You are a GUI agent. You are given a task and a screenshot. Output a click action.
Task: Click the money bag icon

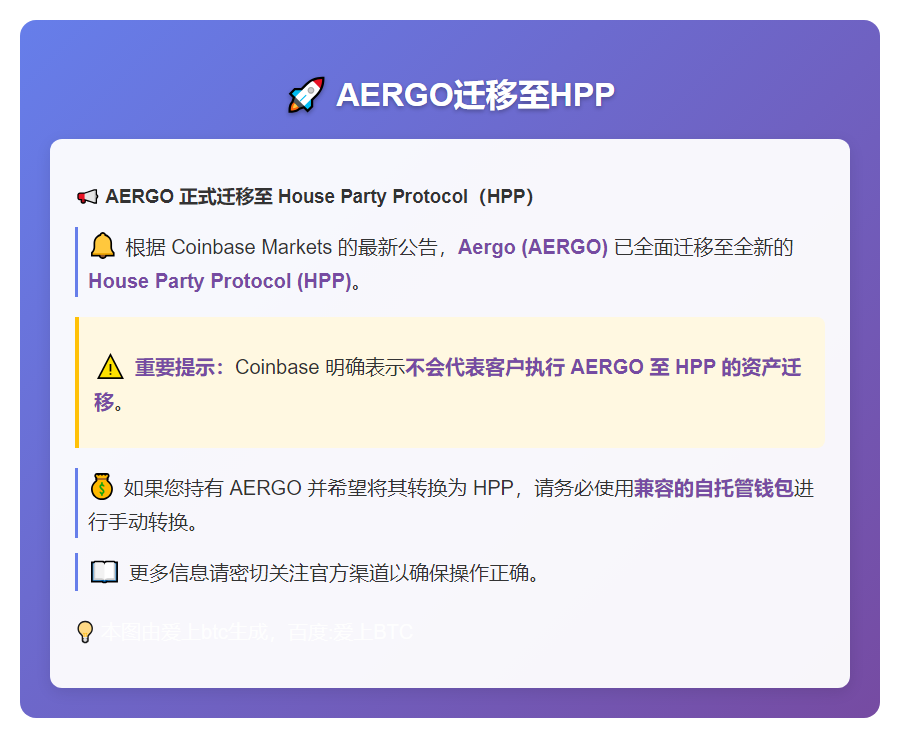pyautogui.click(x=100, y=487)
